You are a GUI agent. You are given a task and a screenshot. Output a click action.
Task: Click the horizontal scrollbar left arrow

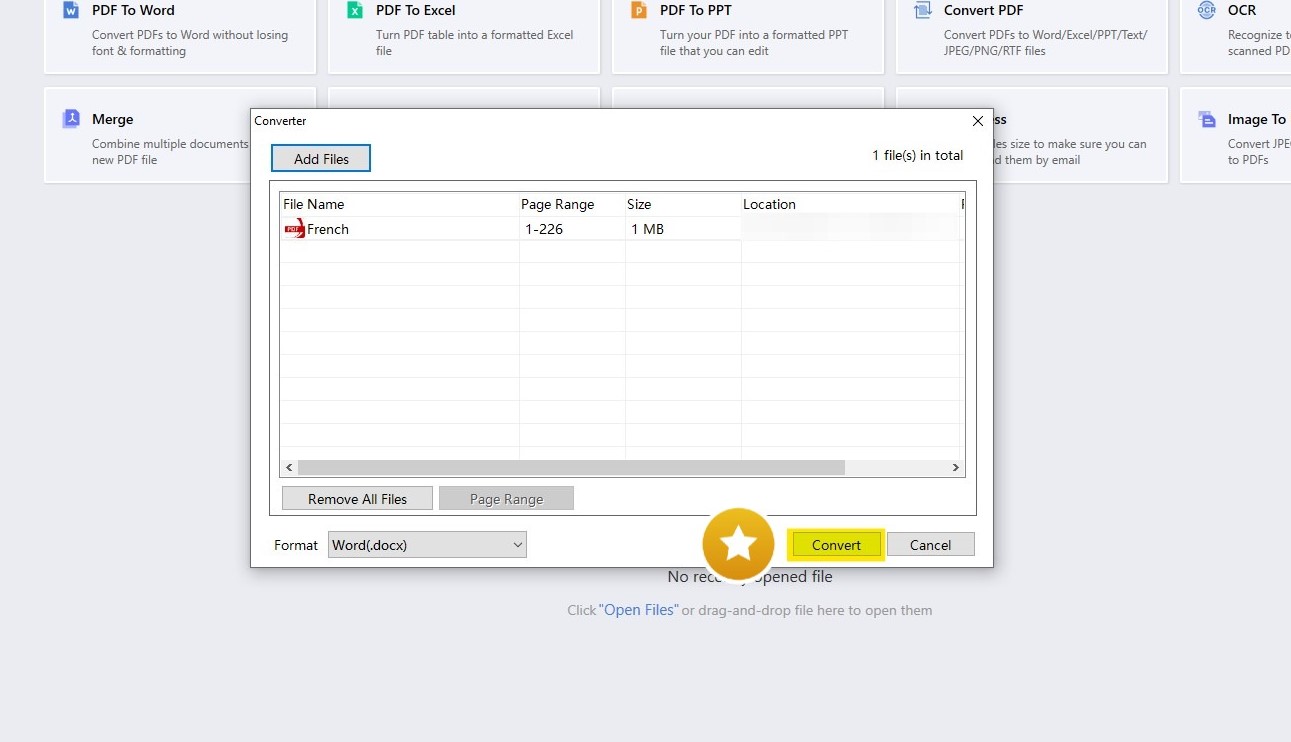tap(289, 467)
